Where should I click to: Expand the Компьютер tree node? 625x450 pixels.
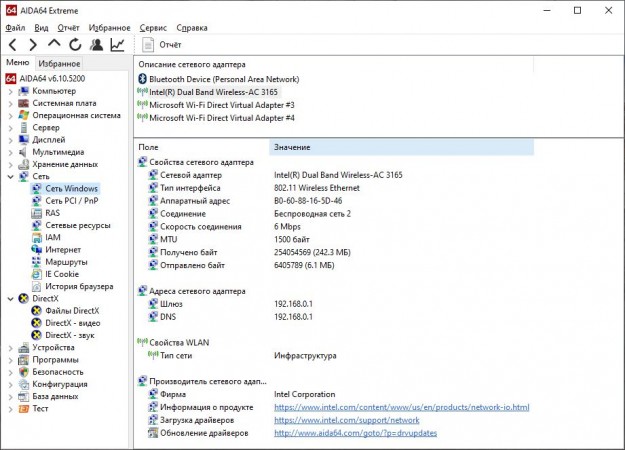click(9, 91)
